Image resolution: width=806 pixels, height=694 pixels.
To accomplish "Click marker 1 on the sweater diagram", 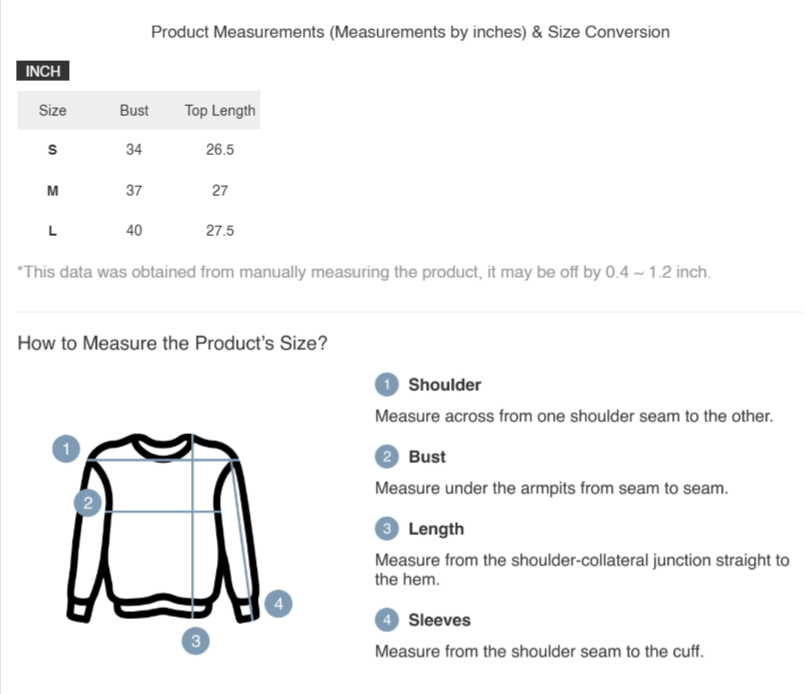I will (x=66, y=449).
